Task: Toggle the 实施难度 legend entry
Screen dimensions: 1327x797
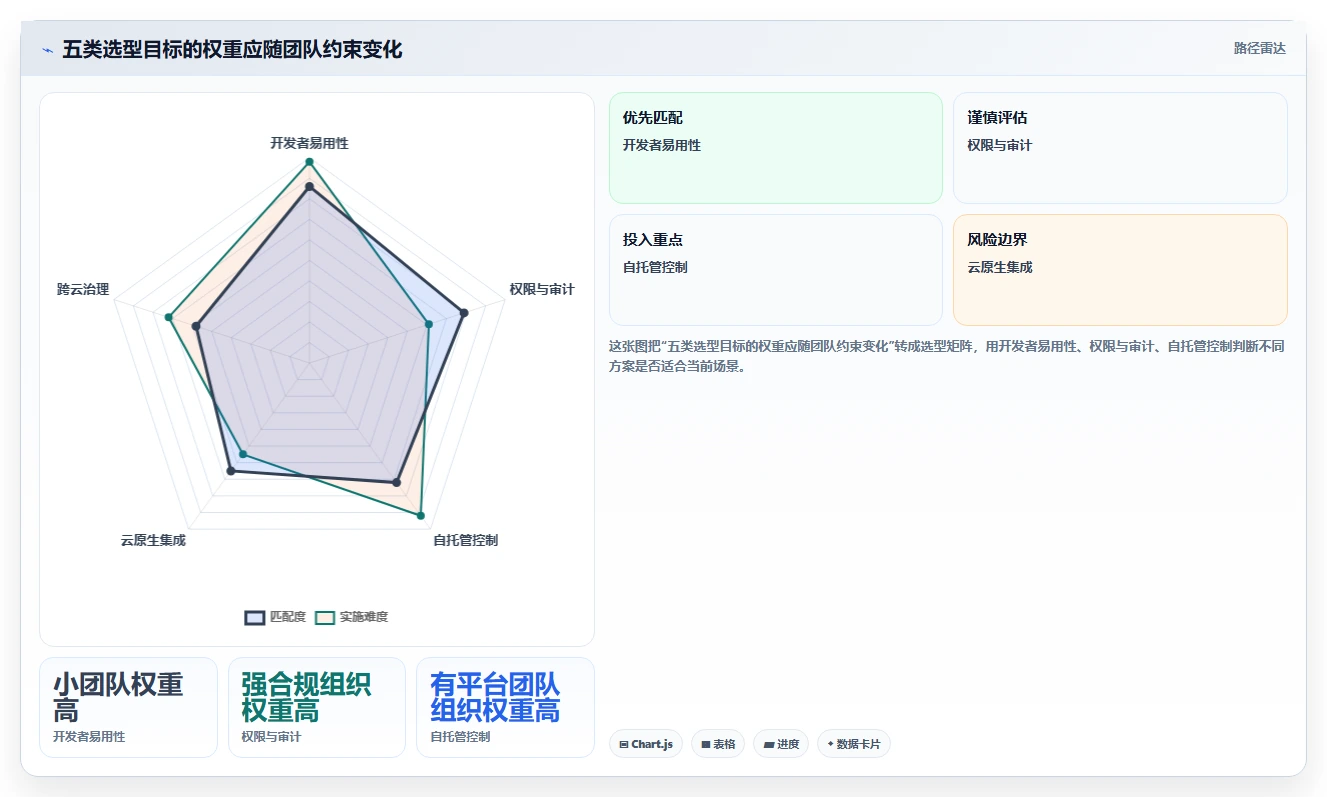Action: coord(351,617)
